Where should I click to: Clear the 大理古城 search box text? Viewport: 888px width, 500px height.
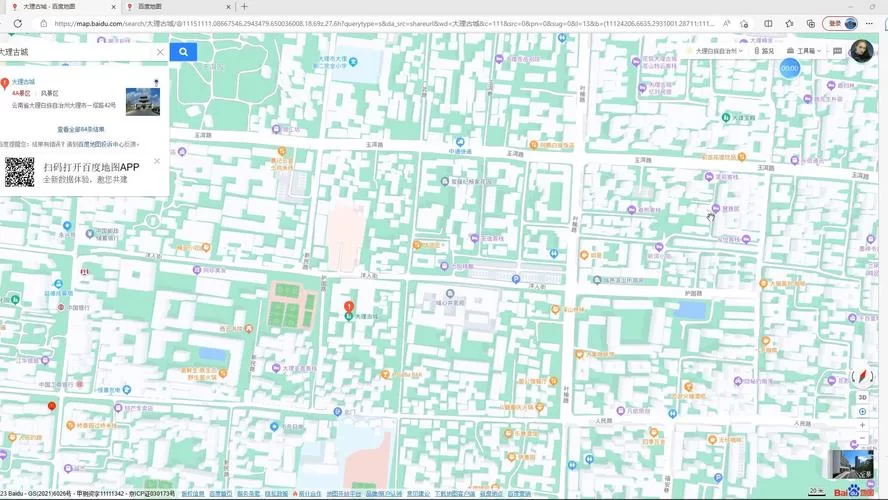point(160,52)
